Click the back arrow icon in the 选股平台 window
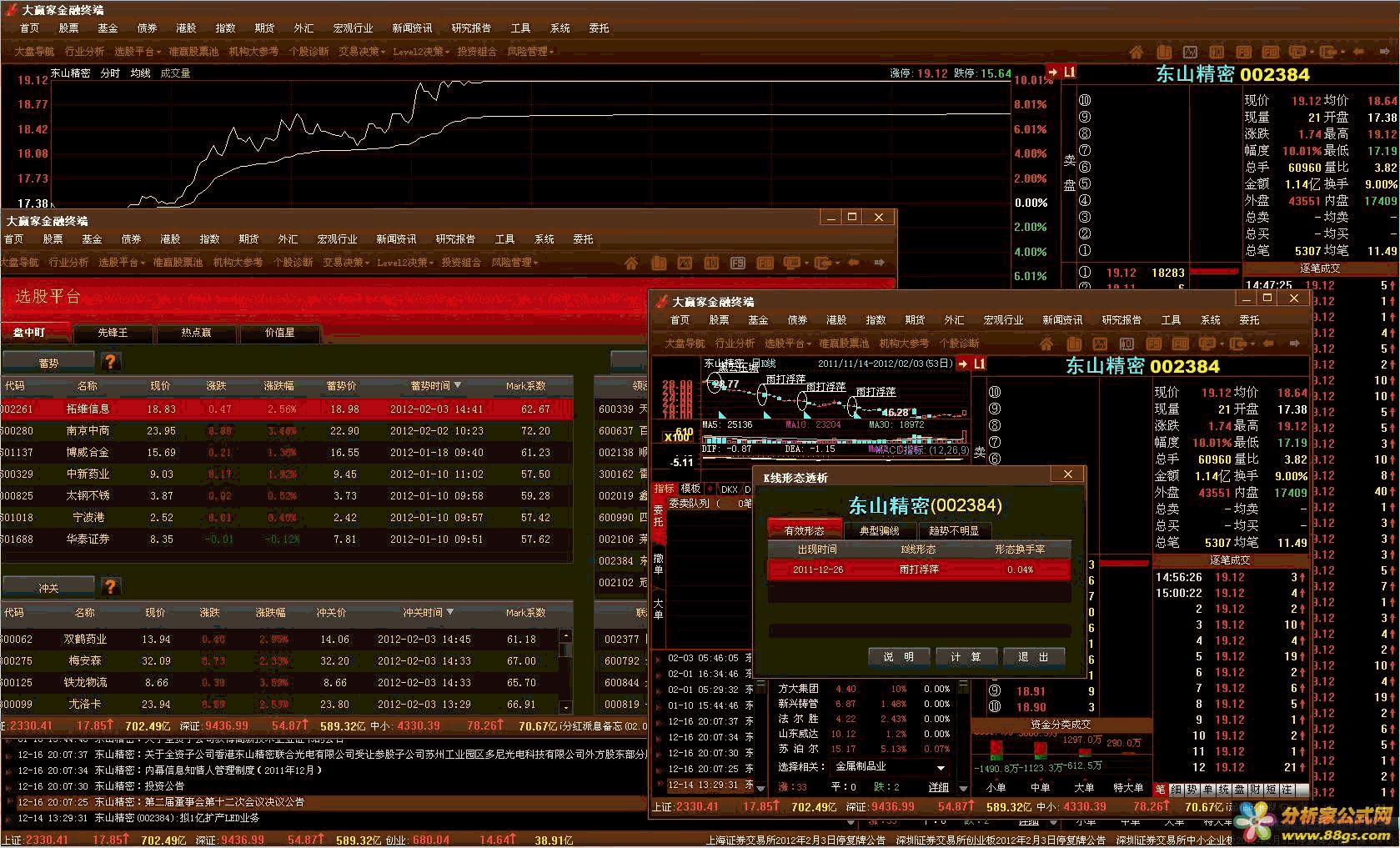This screenshot has height=848, width=1400. pyautogui.click(x=853, y=263)
